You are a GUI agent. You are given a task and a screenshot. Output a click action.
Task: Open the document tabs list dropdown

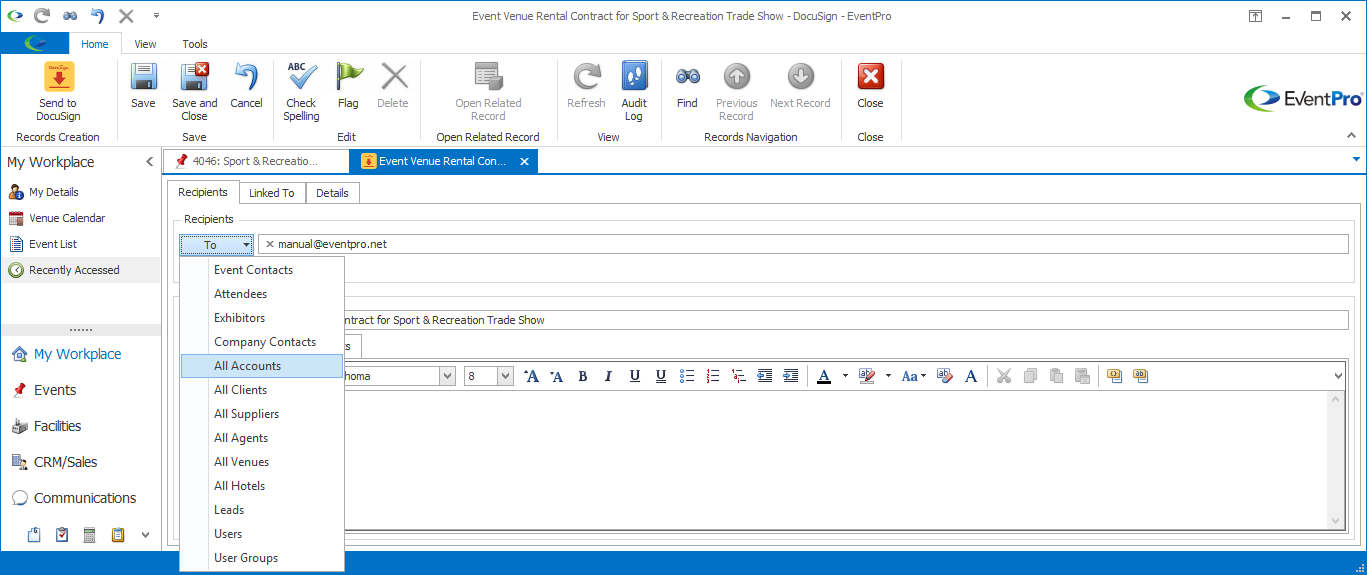pyautogui.click(x=1356, y=159)
